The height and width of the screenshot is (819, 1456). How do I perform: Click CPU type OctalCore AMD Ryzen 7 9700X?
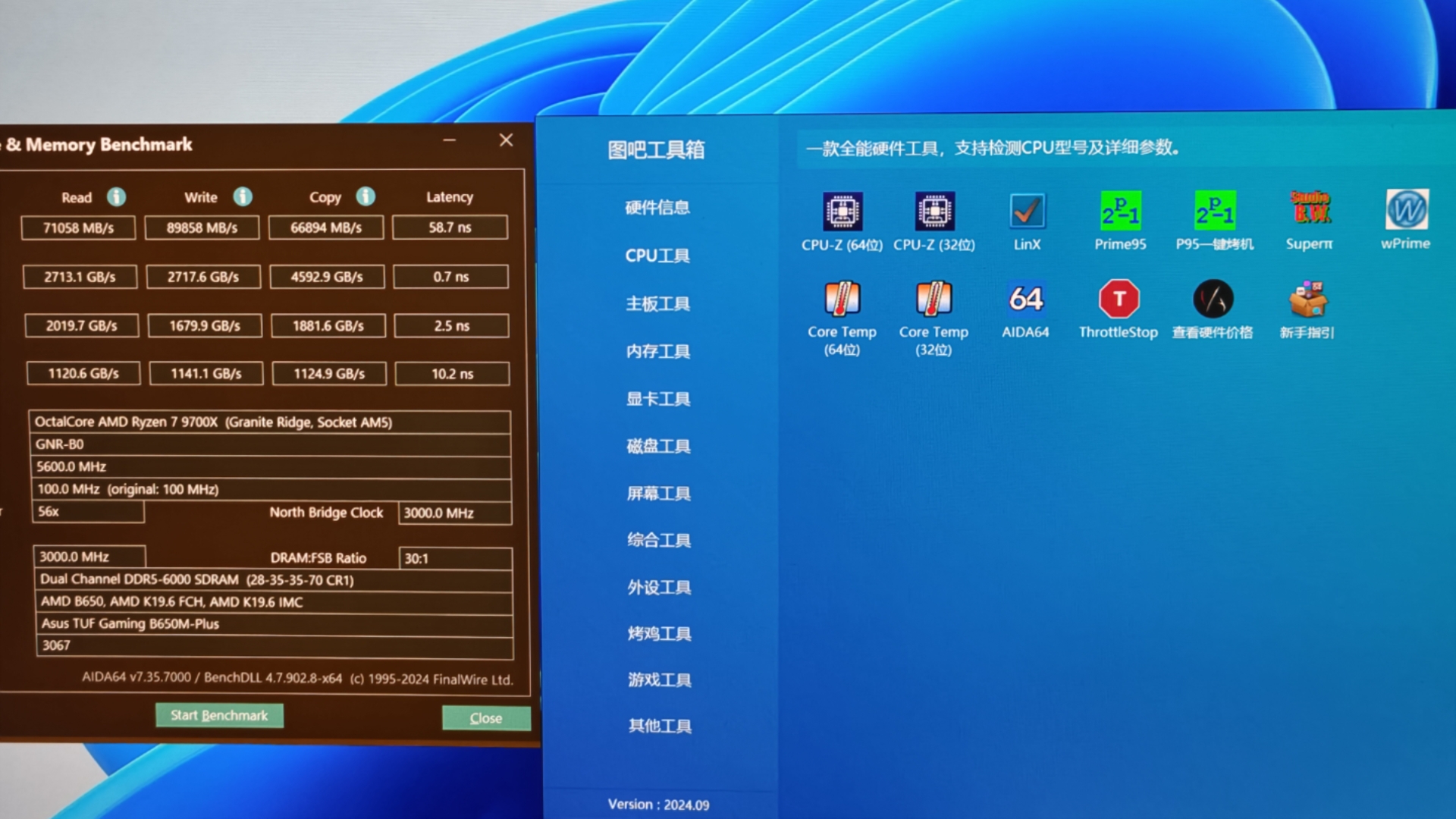pos(269,422)
